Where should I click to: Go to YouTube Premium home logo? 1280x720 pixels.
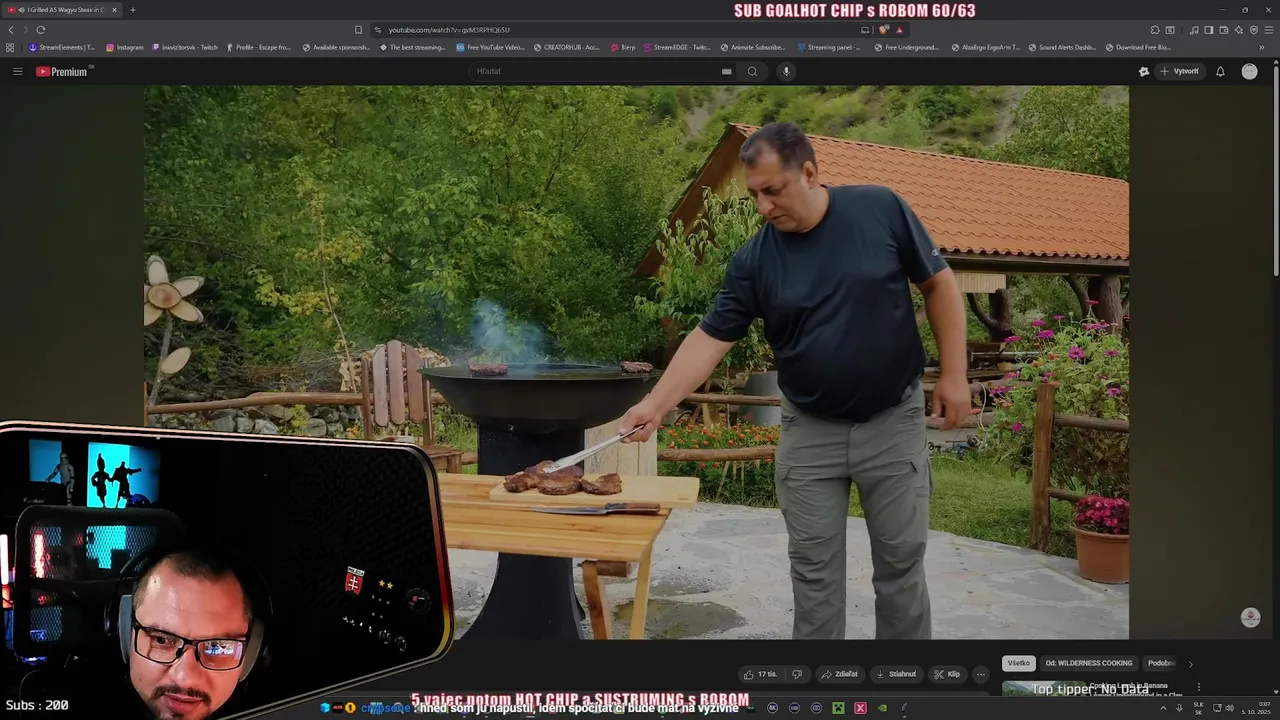pos(62,71)
